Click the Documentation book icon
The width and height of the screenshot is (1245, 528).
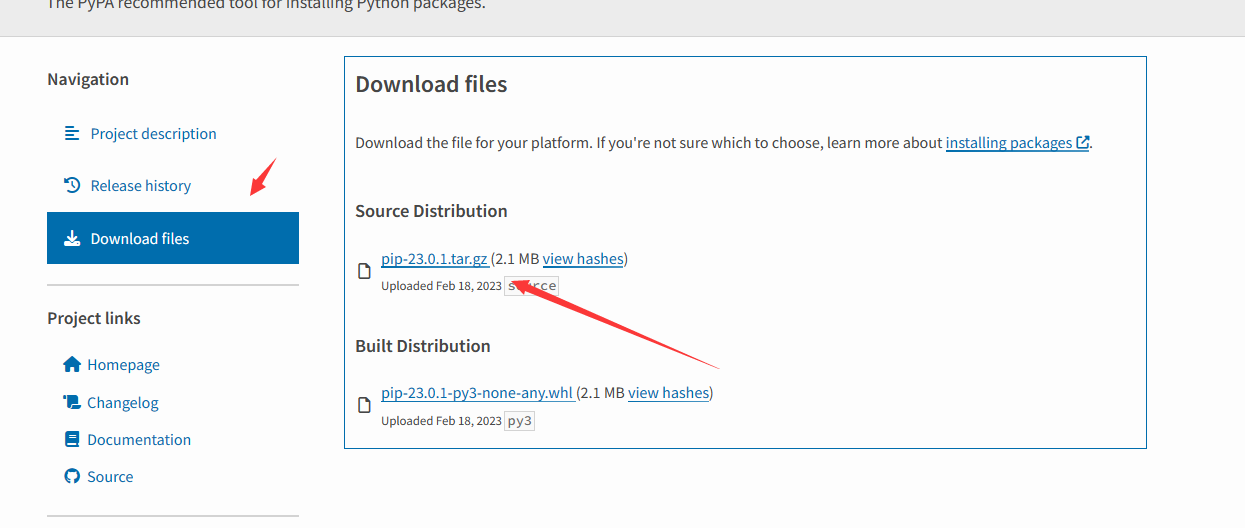point(71,439)
